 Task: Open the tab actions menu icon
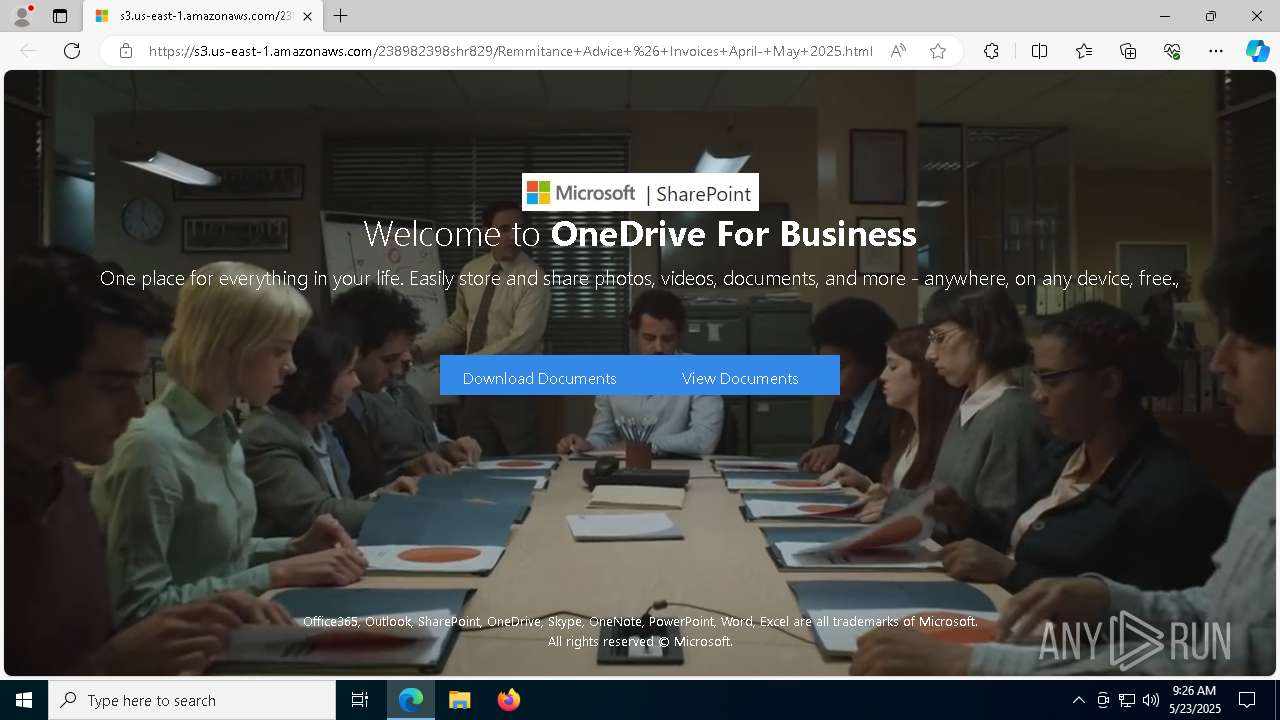60,16
